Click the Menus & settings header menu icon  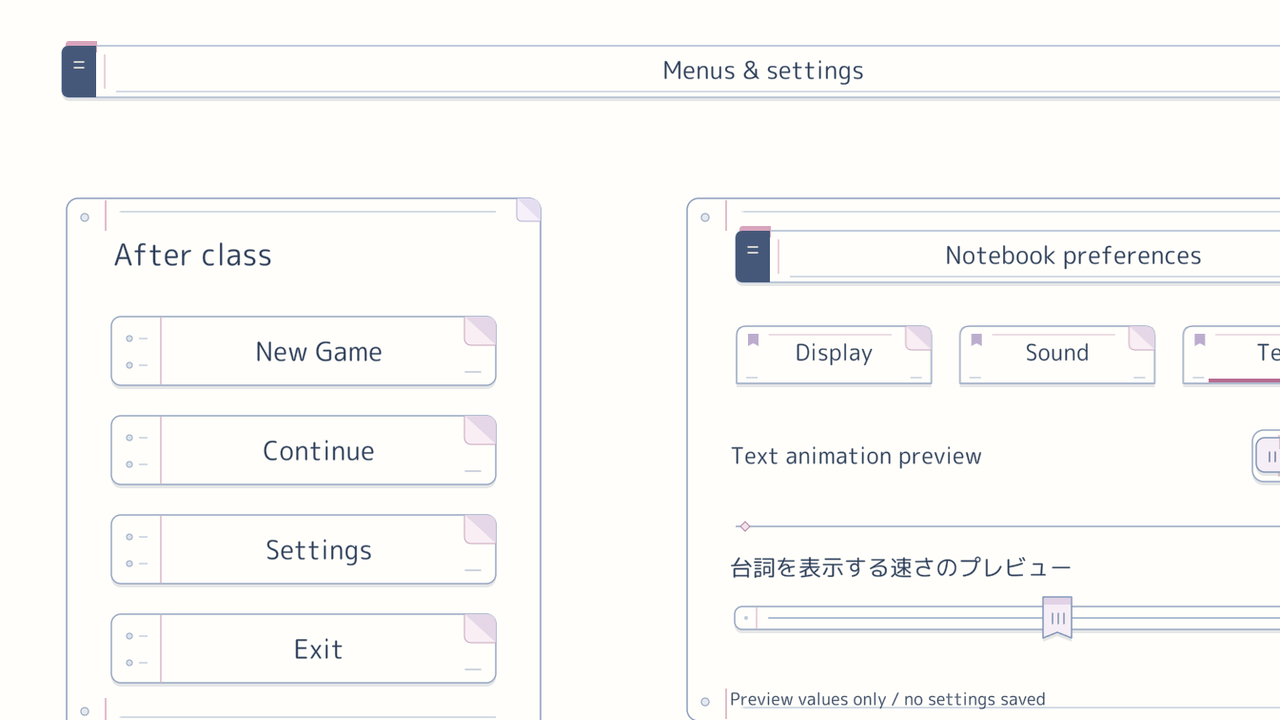pos(79,70)
